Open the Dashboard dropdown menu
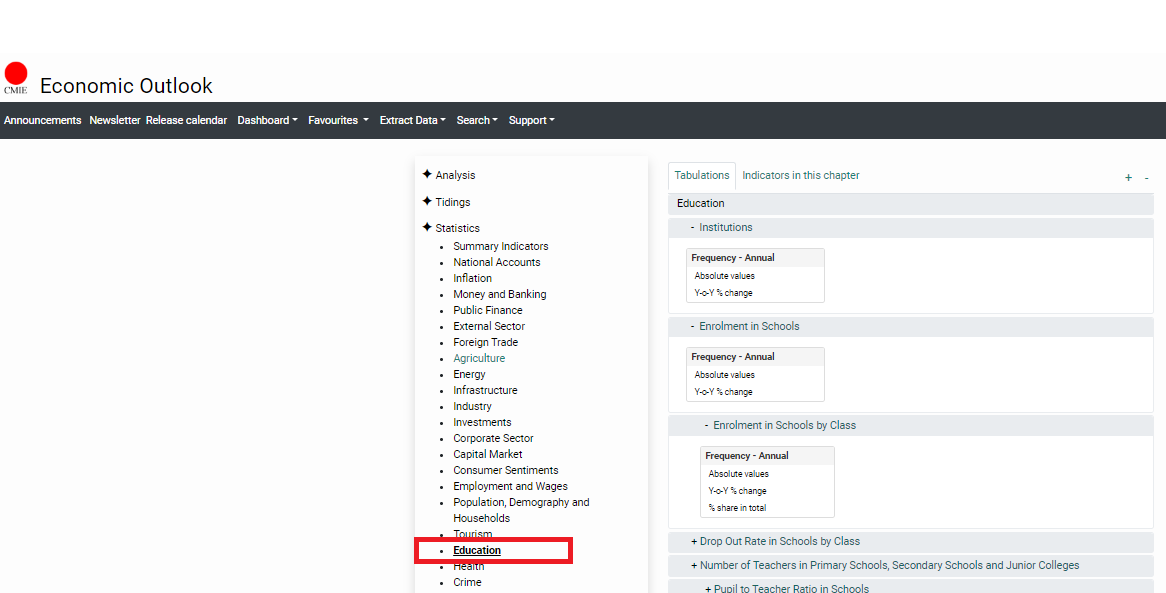The image size is (1166, 593). pyautogui.click(x=267, y=120)
